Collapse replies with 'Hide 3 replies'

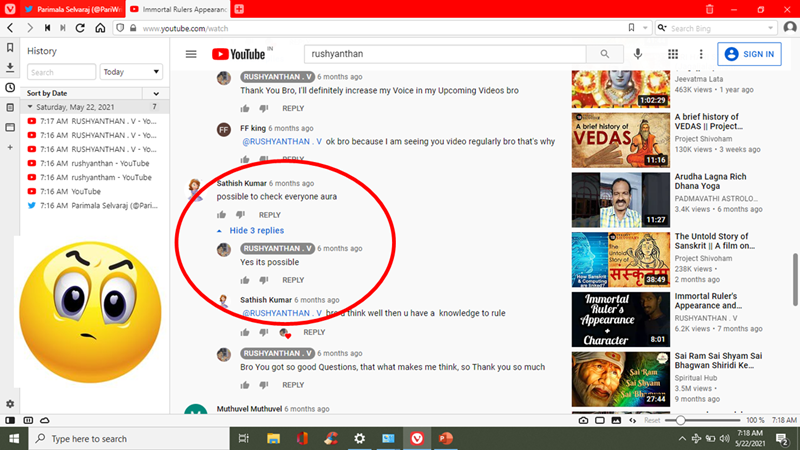click(251, 231)
